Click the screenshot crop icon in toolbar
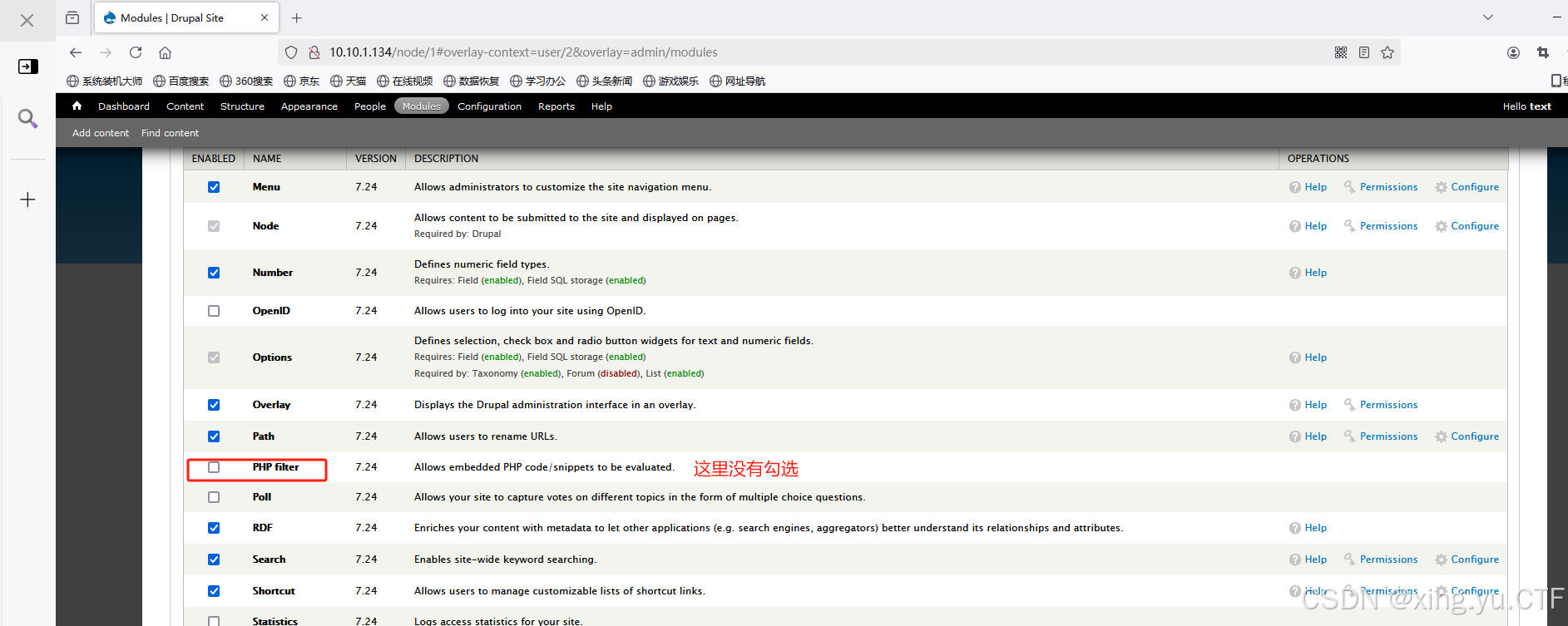 tap(1543, 52)
